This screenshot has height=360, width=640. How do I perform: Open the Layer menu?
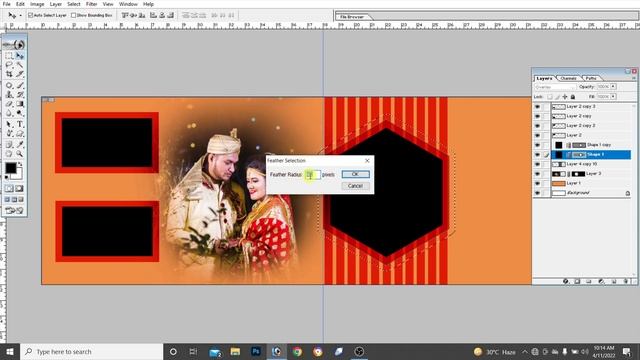click(x=56, y=4)
